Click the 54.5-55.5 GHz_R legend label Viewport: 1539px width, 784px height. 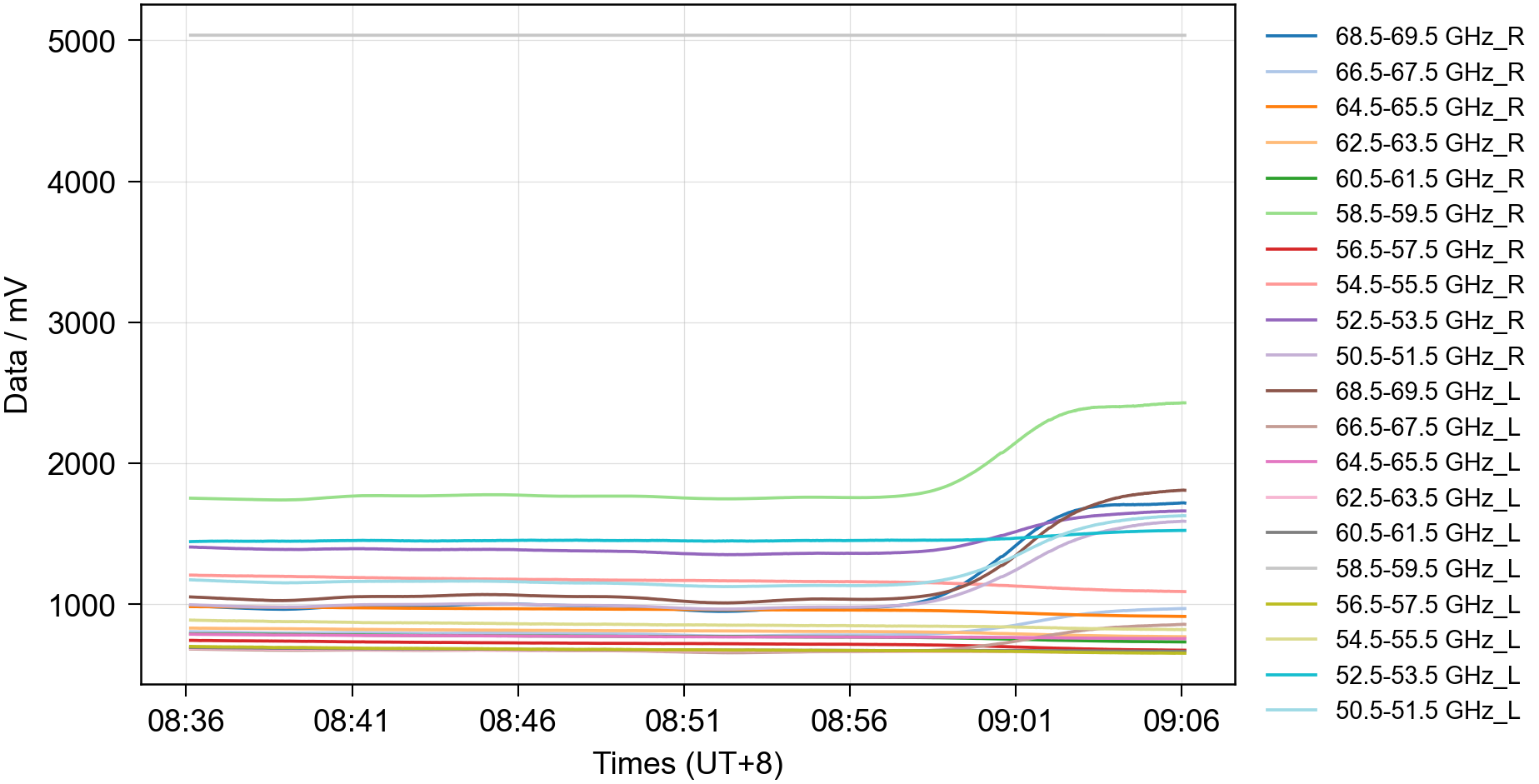click(x=1428, y=285)
